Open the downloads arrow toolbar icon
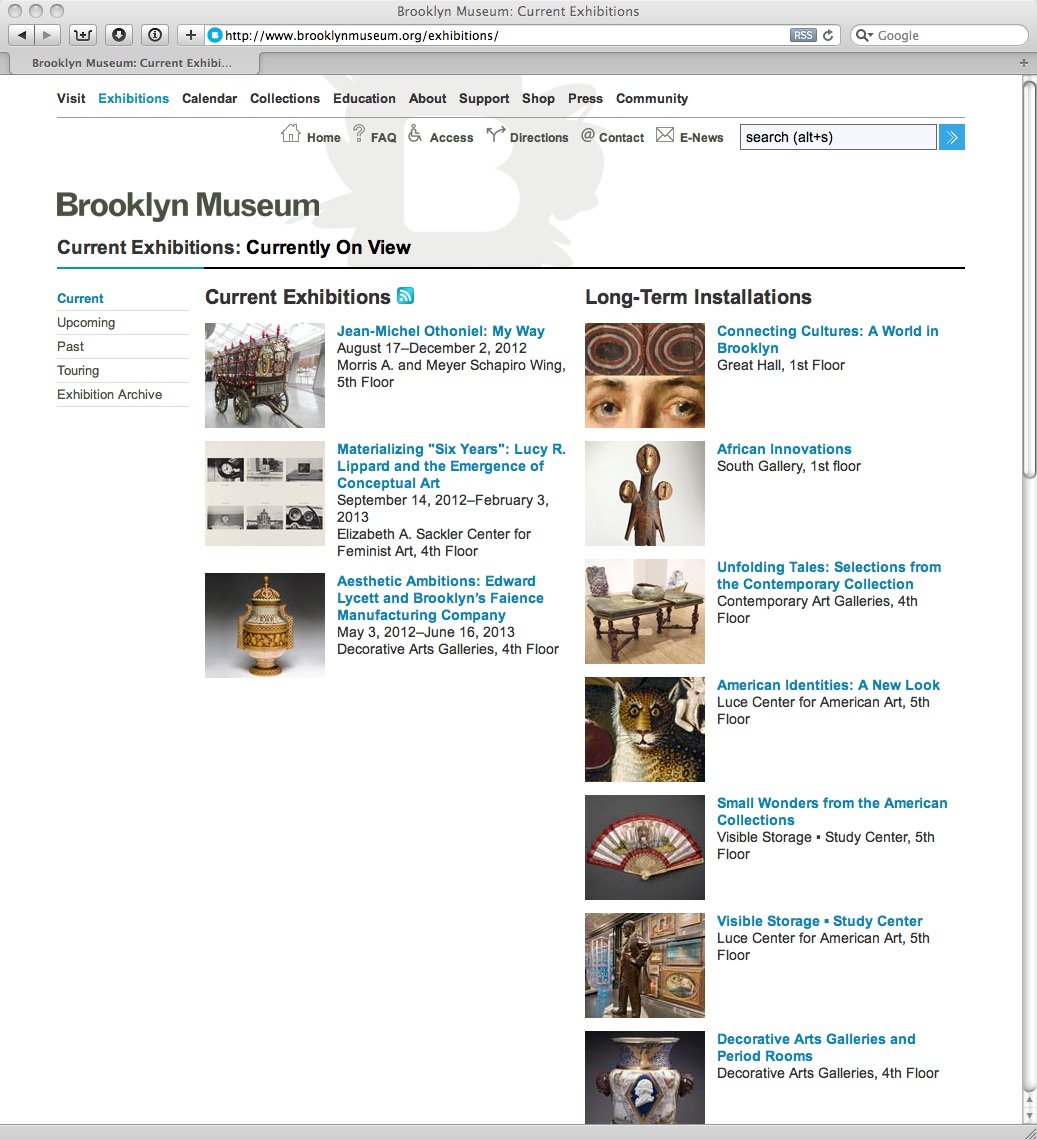The image size is (1037, 1140). 119,35
